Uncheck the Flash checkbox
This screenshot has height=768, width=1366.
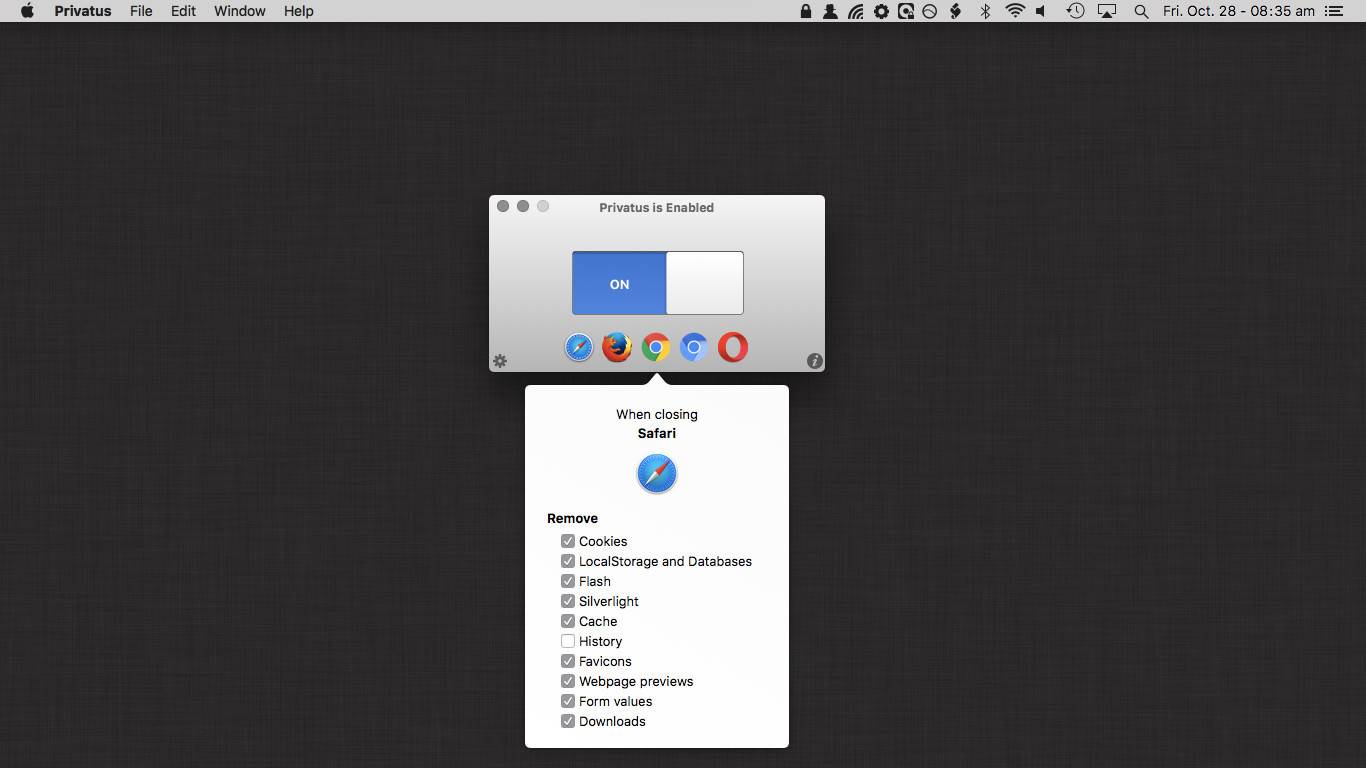point(568,581)
